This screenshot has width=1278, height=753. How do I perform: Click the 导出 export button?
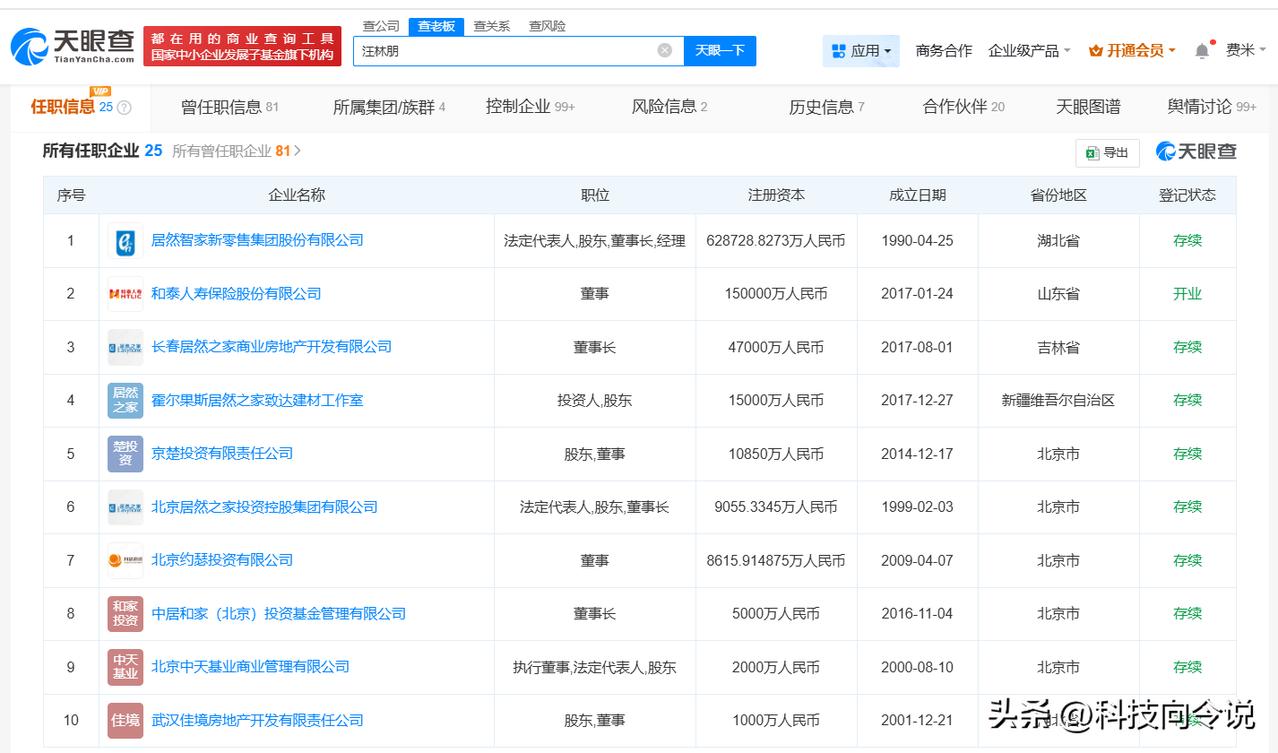point(1107,152)
